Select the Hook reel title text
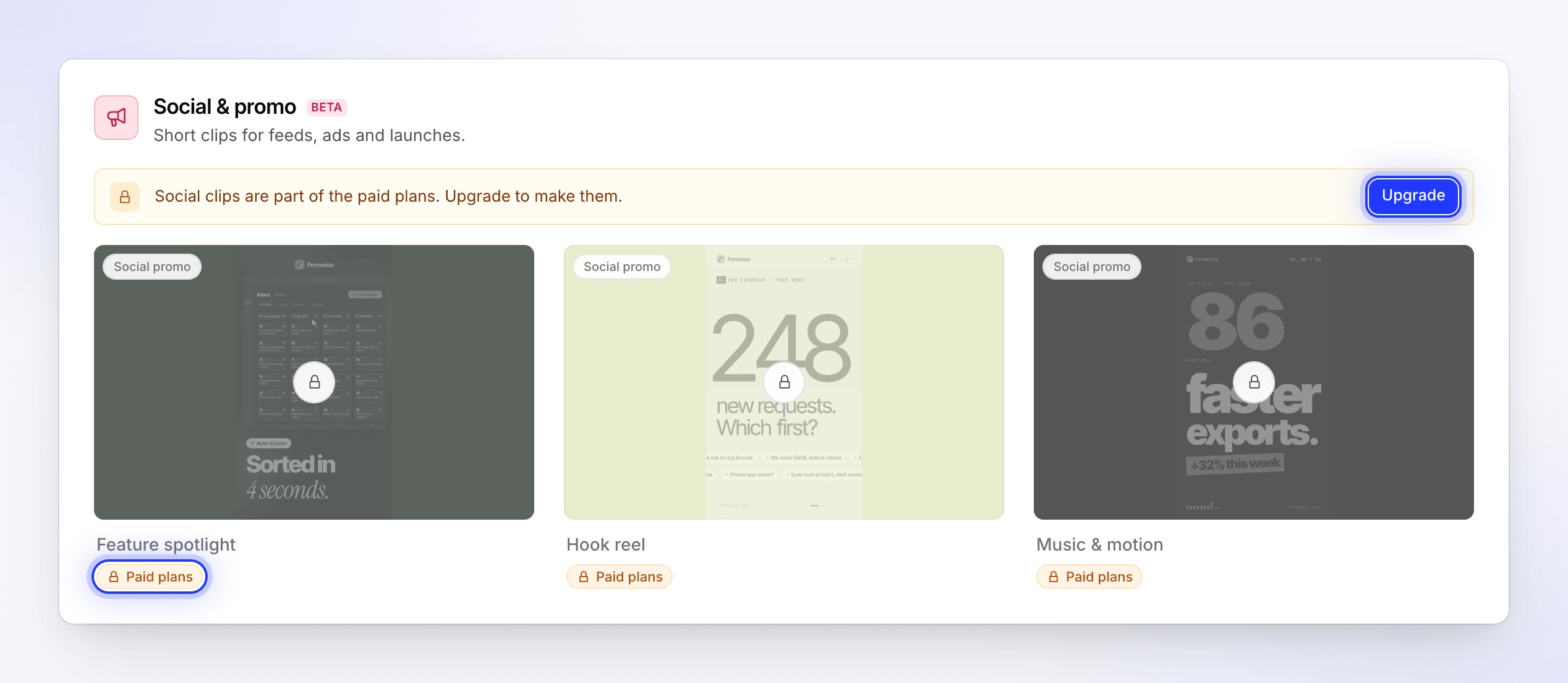 pos(606,544)
